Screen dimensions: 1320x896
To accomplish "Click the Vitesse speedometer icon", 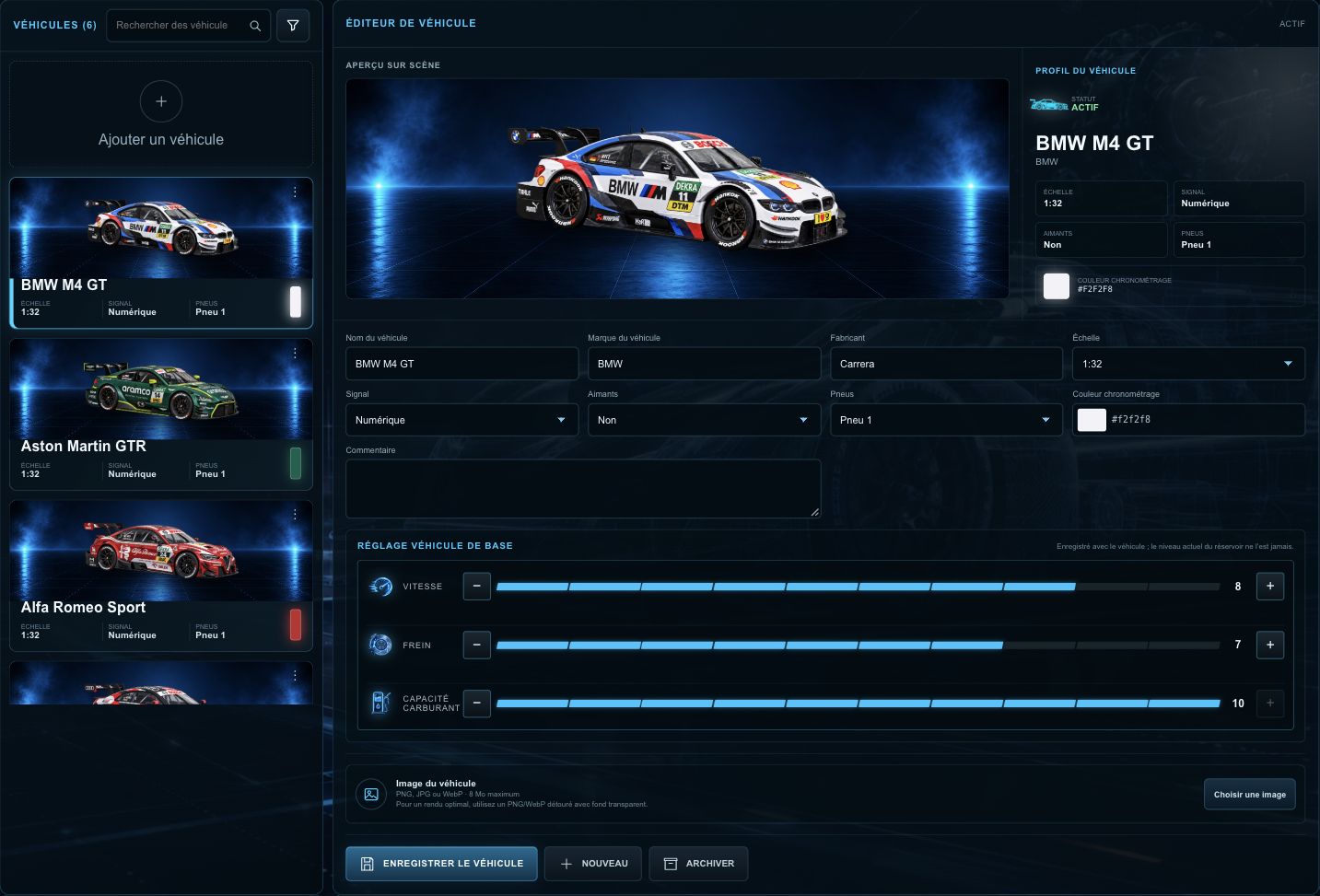I will (x=380, y=587).
